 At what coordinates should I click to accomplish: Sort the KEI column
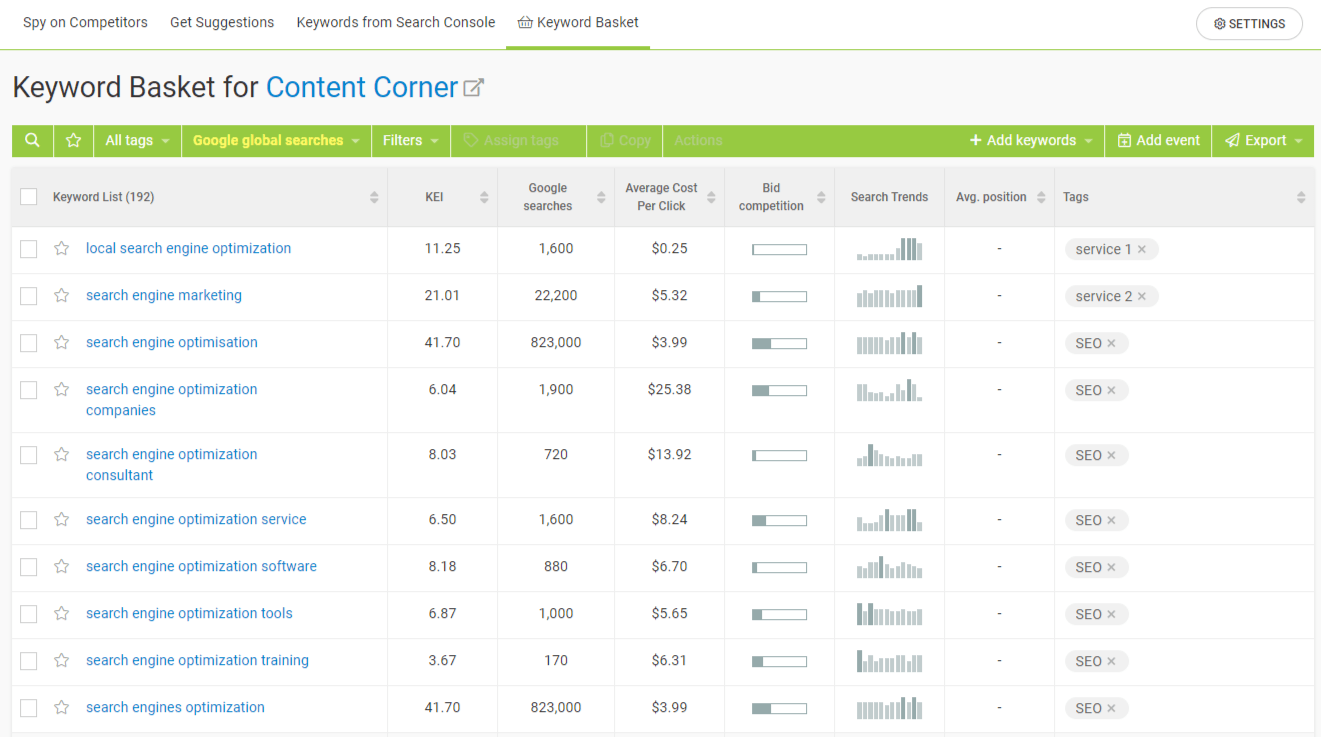[486, 196]
